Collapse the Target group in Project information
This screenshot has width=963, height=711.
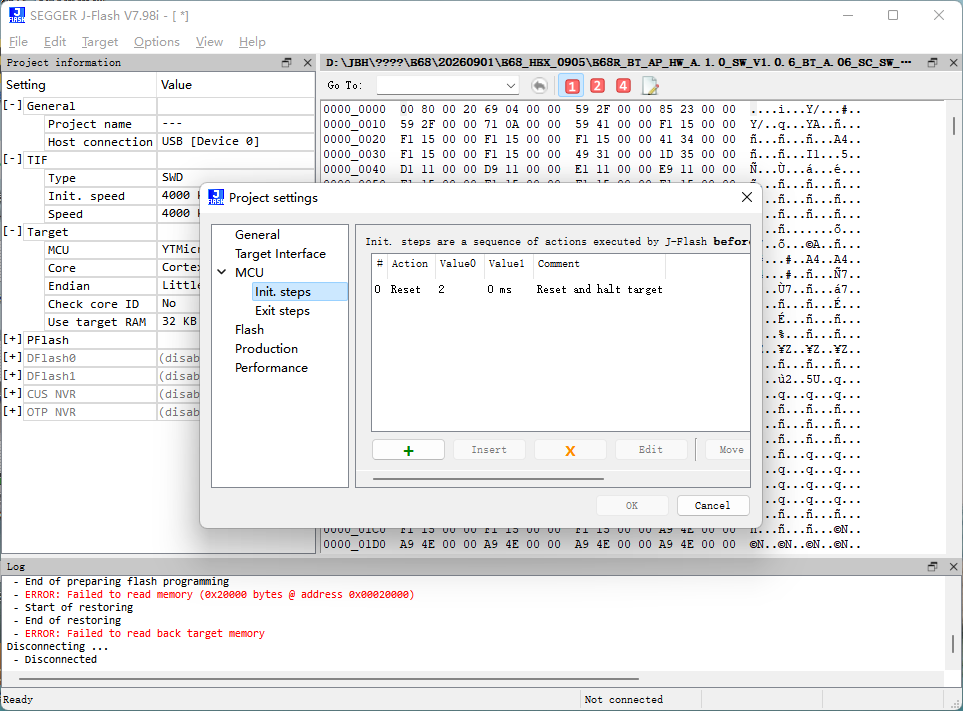click(12, 231)
